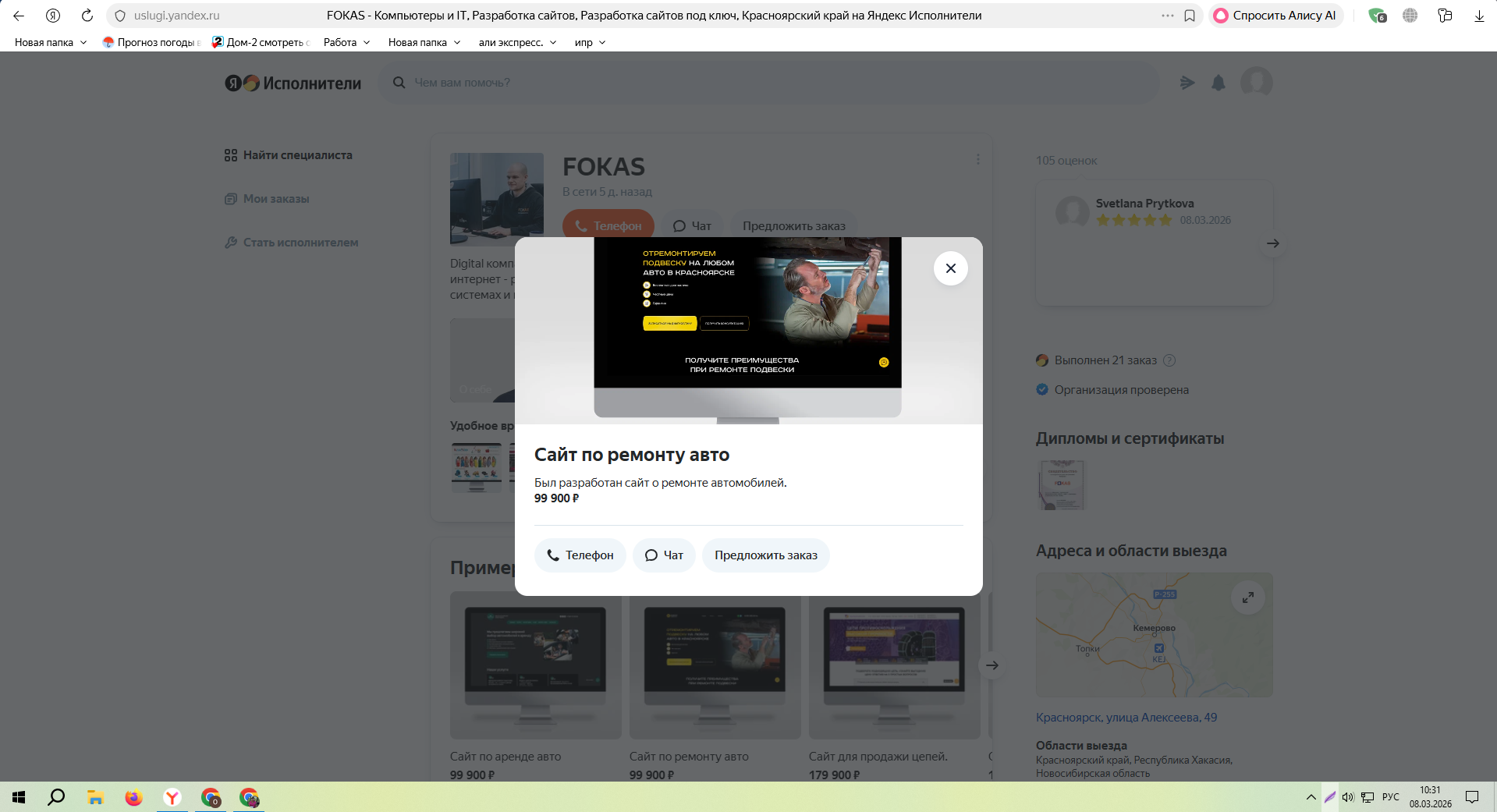Click Предложить заказ in the popup
The height and width of the screenshot is (812, 1497).
[766, 555]
